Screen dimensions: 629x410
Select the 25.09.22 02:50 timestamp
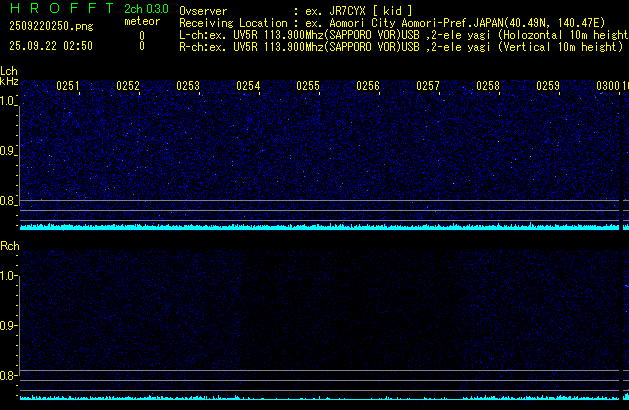click(x=50, y=46)
